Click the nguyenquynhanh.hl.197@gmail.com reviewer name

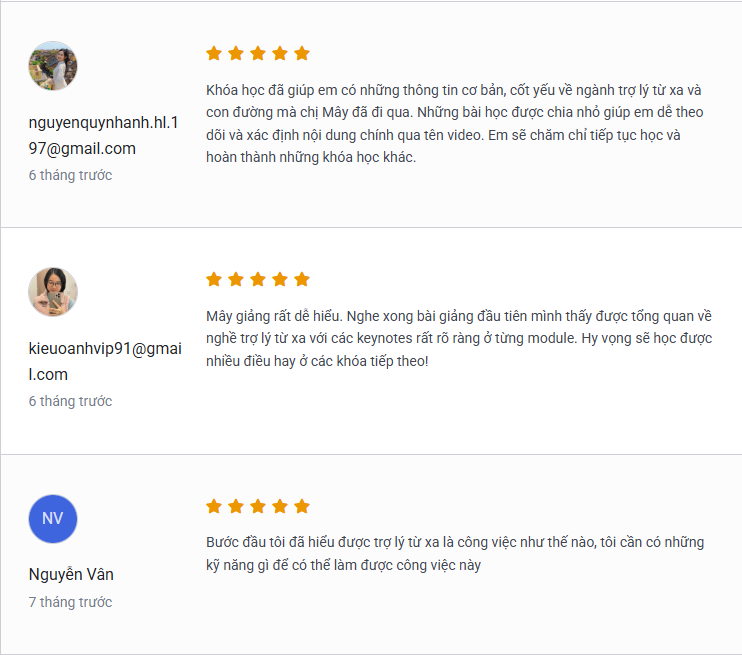point(103,136)
